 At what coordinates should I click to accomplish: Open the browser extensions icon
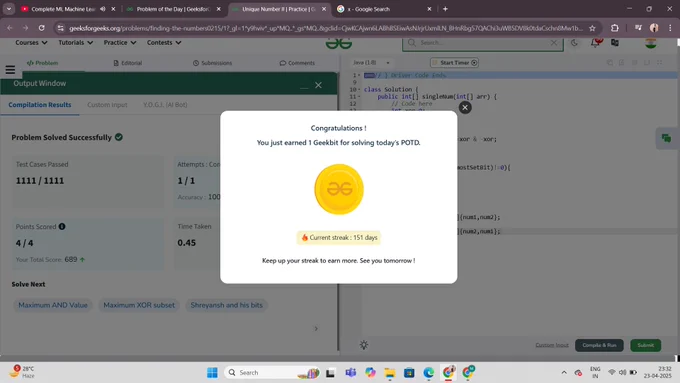pyautogui.click(x=615, y=28)
